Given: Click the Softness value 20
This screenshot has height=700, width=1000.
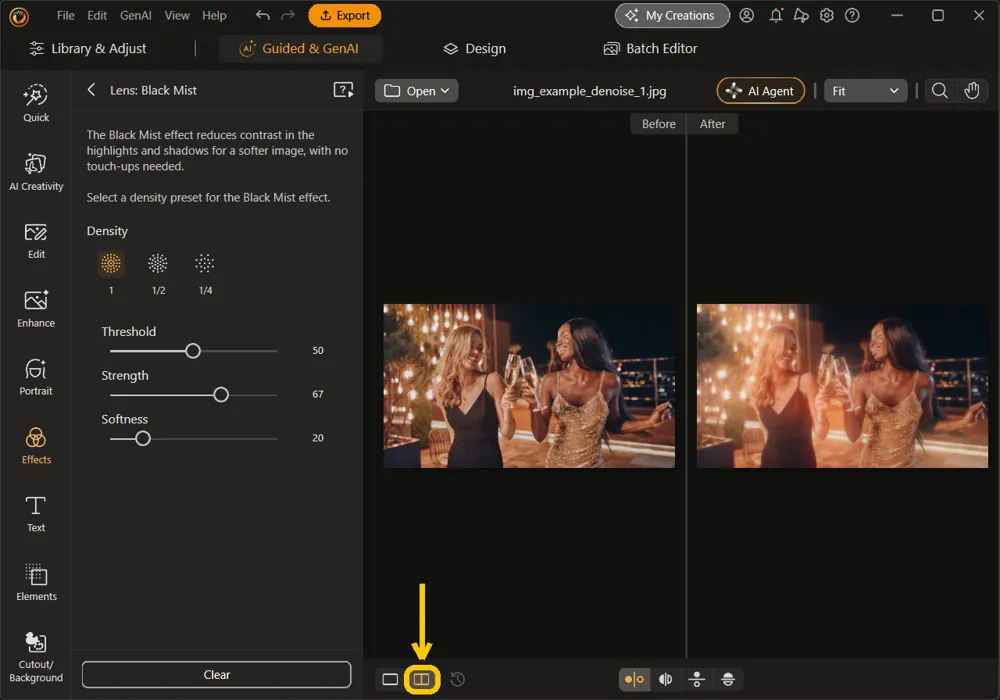Looking at the screenshot, I should click(x=318, y=438).
